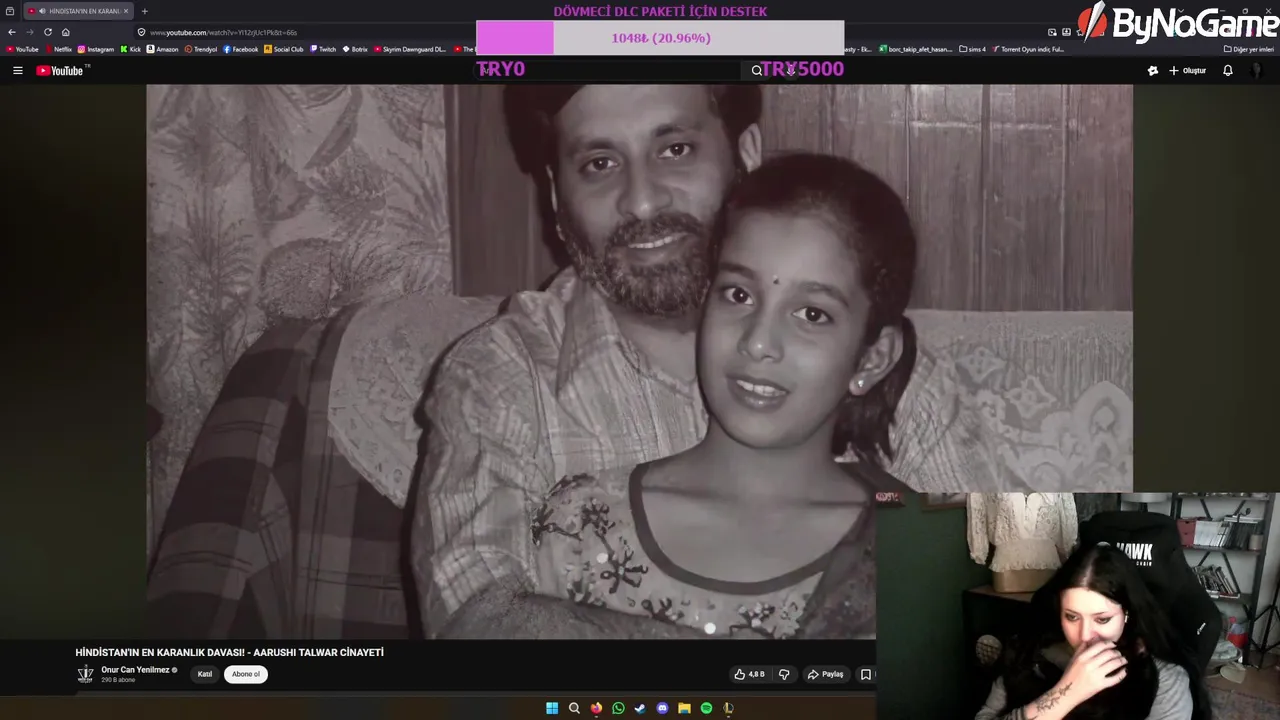Click the Katıl join button

point(204,674)
